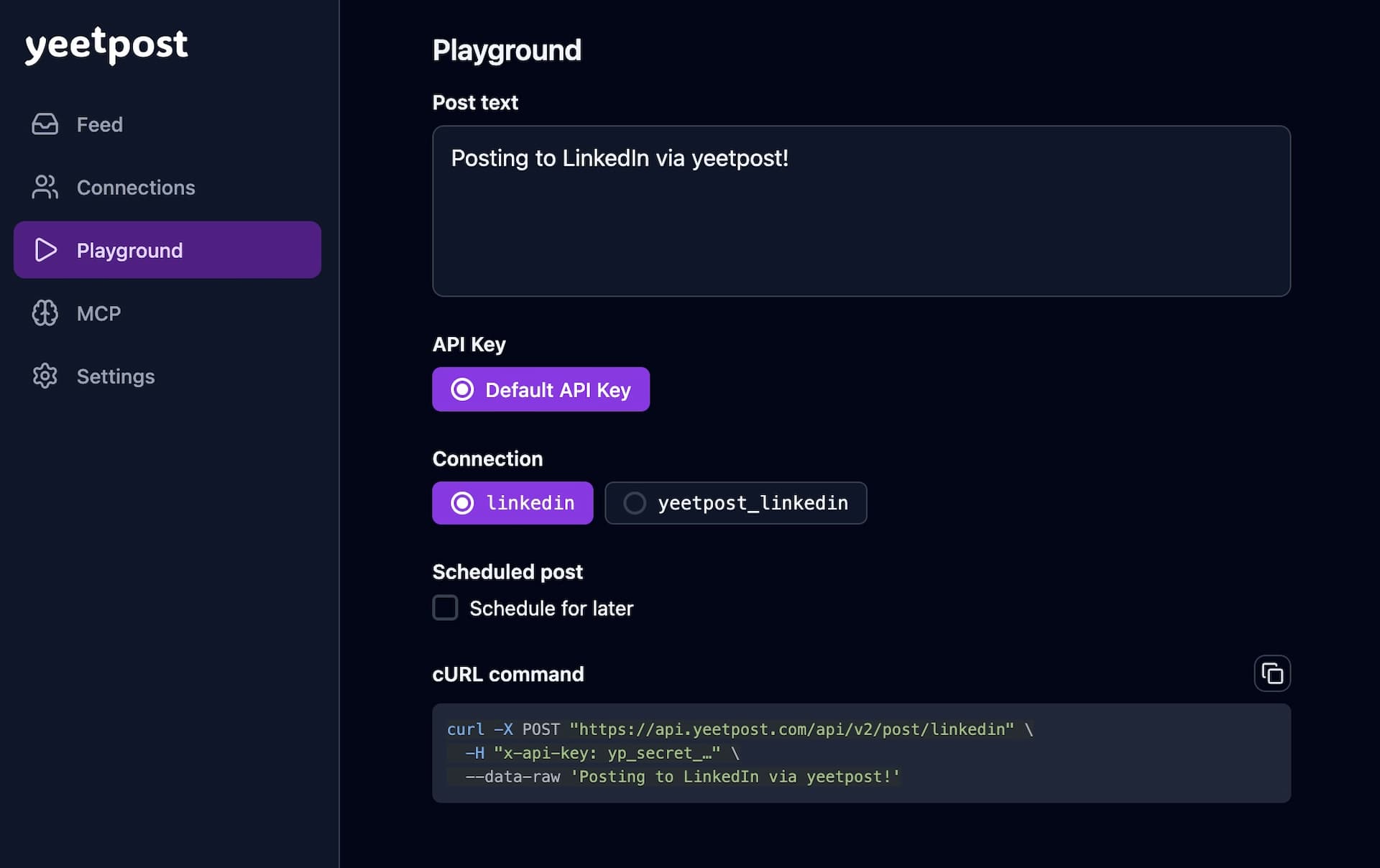Go to the Connections page
This screenshot has height=868, width=1380.
[135, 188]
